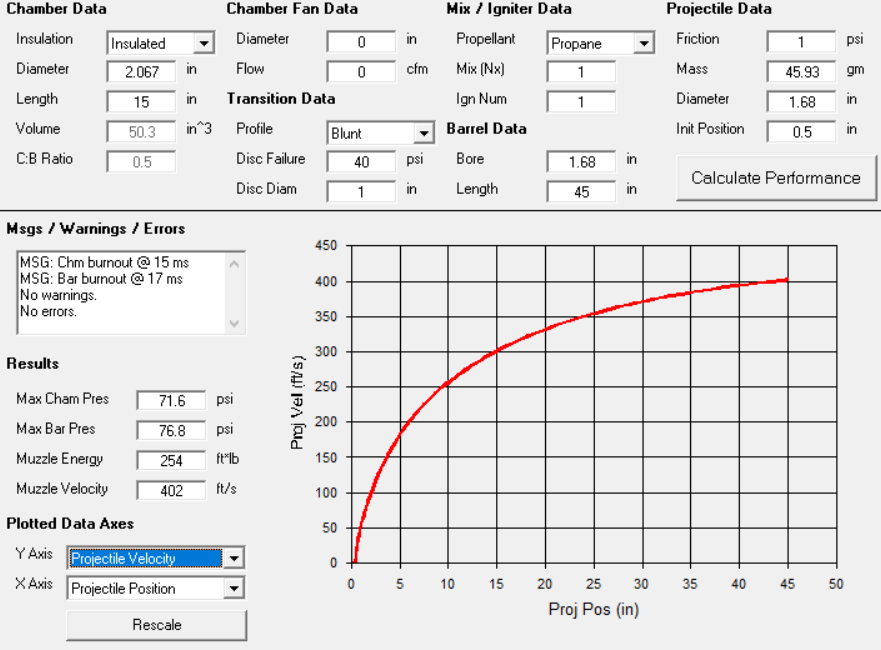This screenshot has height=650, width=881.
Task: Open the Insulation dropdown
Action: 204,43
